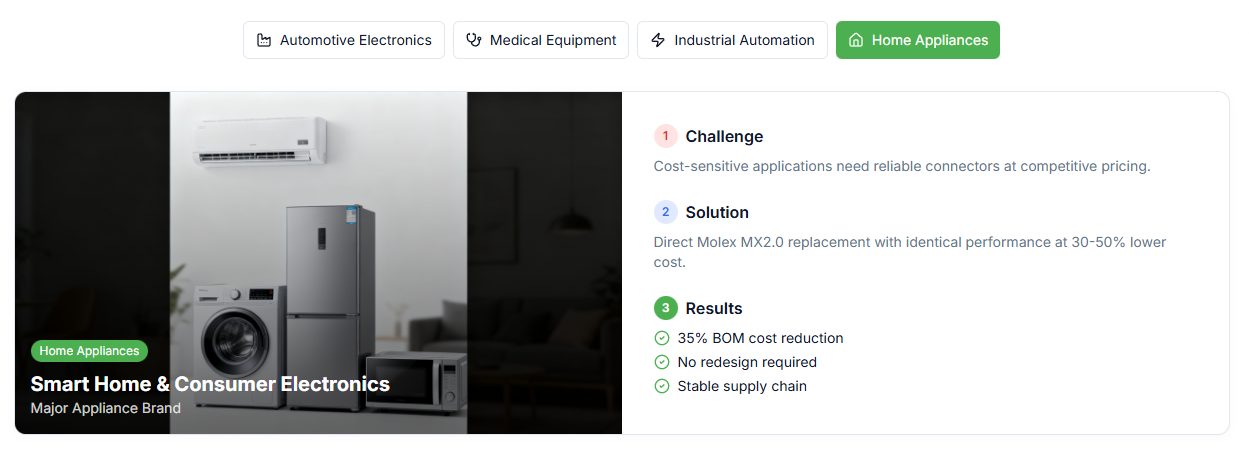Click the lightning bolt icon on Industrial Automation
The image size is (1249, 456).
coord(658,41)
